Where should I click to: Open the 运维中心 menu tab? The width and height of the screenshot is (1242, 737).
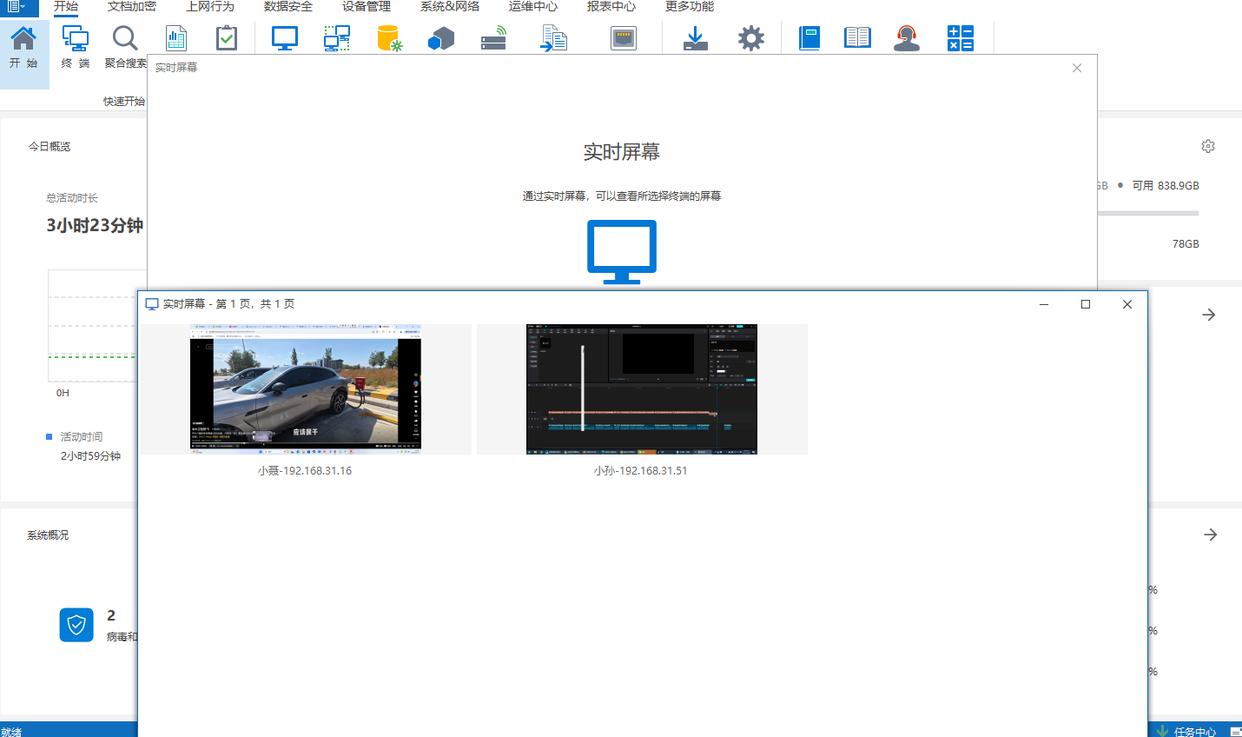click(533, 7)
